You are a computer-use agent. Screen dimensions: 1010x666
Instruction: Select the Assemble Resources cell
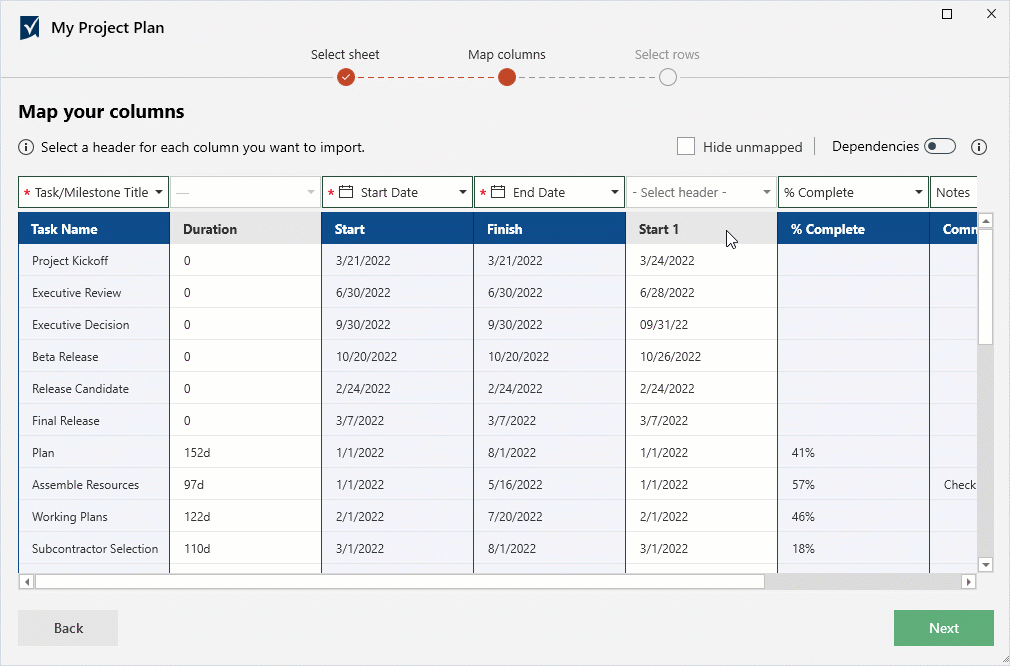point(94,484)
